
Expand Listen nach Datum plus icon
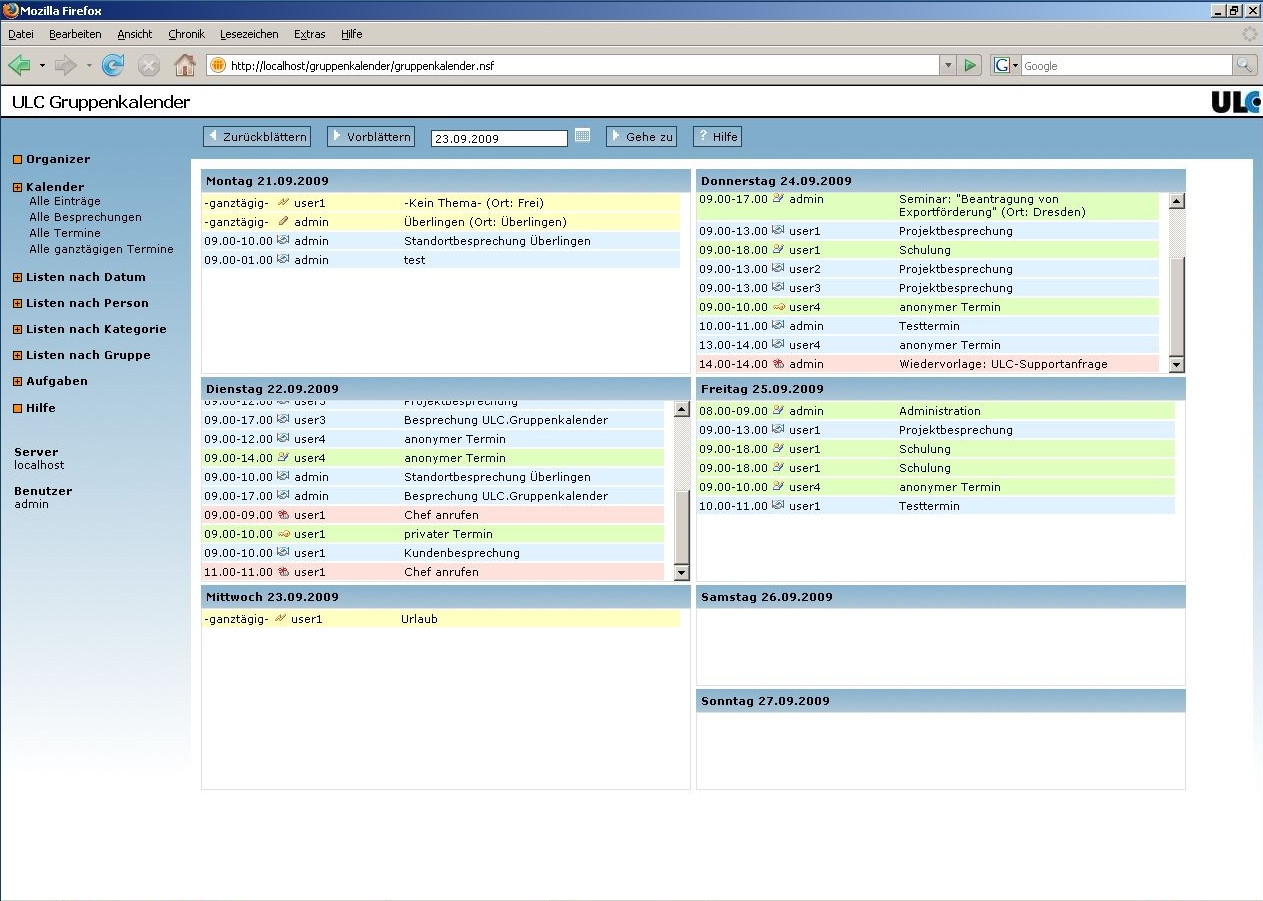18,277
